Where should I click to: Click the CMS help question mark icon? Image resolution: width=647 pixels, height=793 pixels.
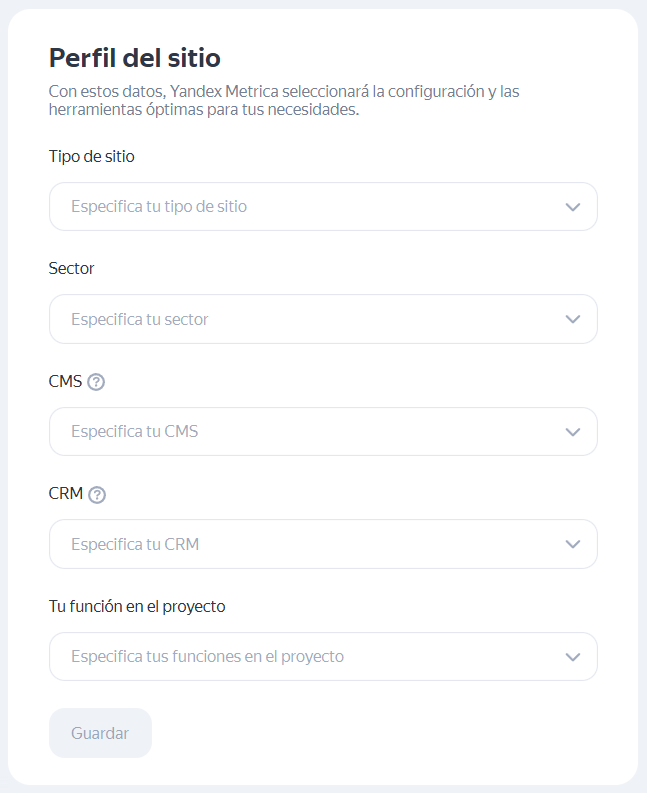[x=96, y=382]
